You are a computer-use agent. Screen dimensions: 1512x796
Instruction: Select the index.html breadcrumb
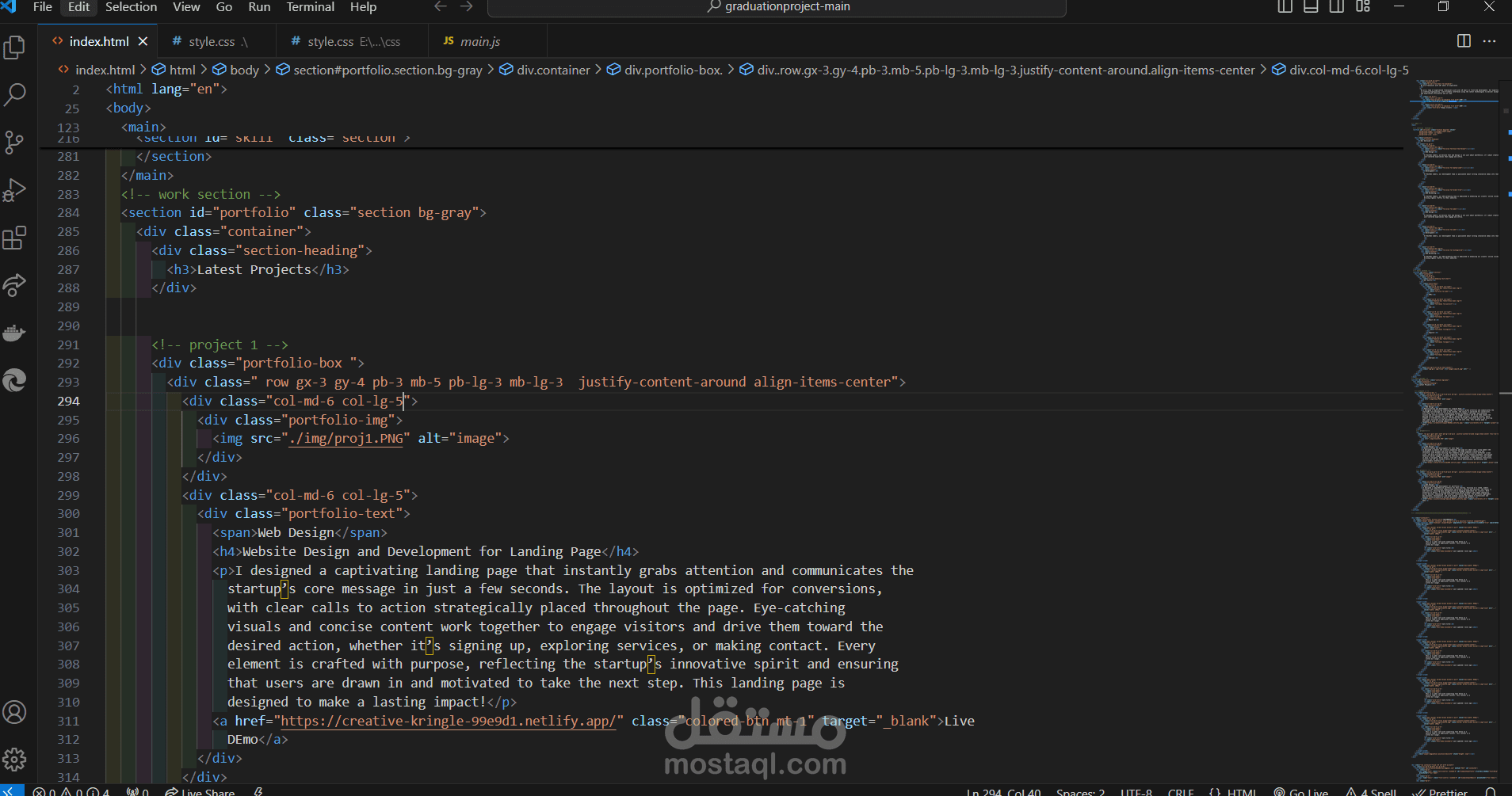(x=97, y=70)
